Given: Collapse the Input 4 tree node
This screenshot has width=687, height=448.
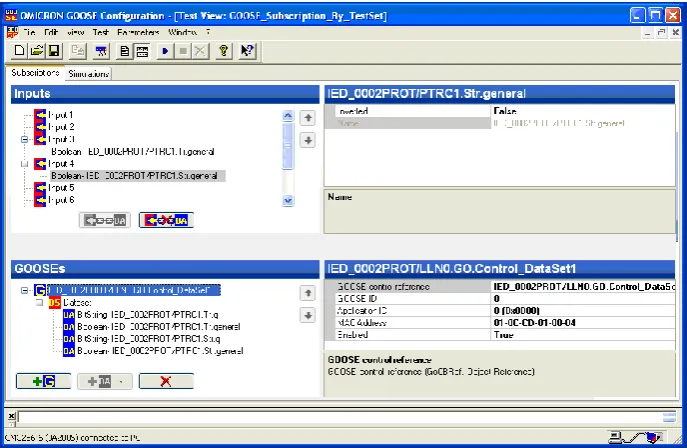Looking at the screenshot, I should pos(25,164).
